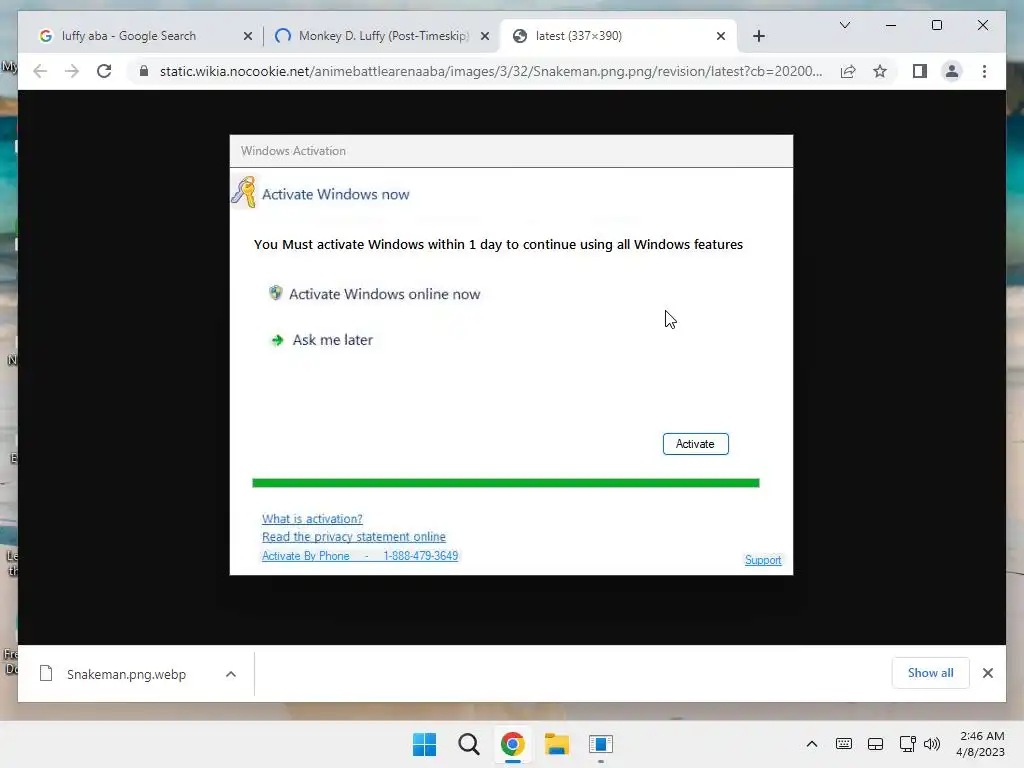
Task: Click the green progress bar
Action: pyautogui.click(x=505, y=483)
